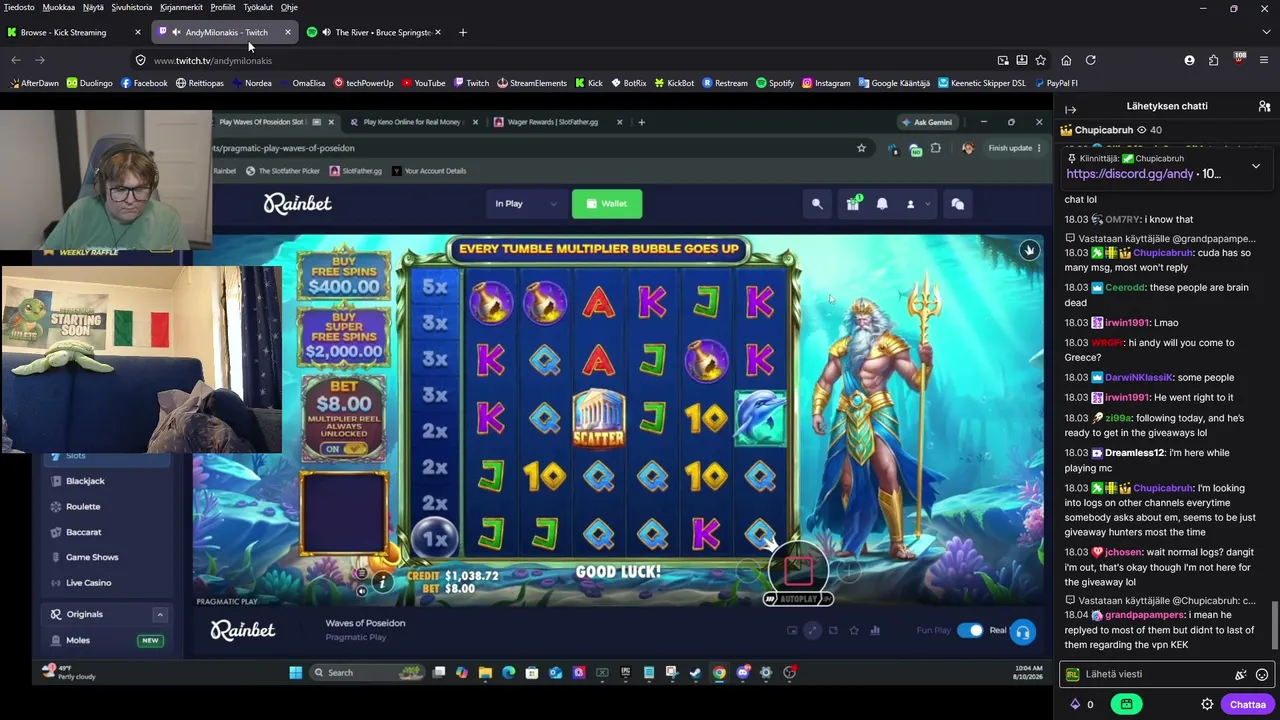Open File Explorer from the taskbar
1280x720 pixels.
[x=485, y=673]
